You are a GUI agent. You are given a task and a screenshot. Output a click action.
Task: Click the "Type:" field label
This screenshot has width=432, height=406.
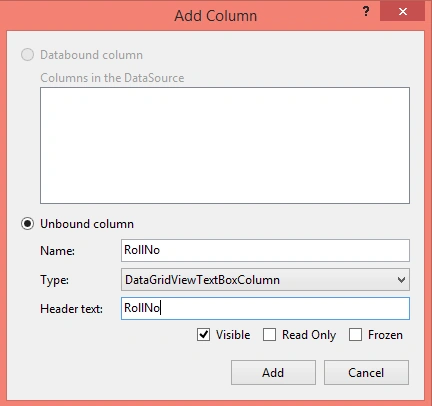click(x=54, y=280)
